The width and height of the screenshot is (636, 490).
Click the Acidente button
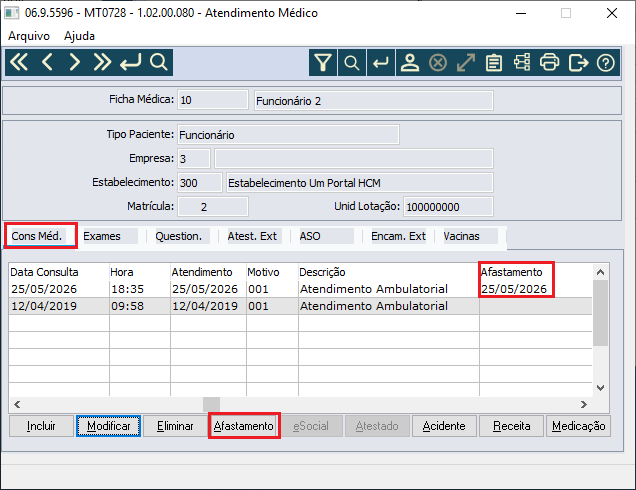(444, 426)
